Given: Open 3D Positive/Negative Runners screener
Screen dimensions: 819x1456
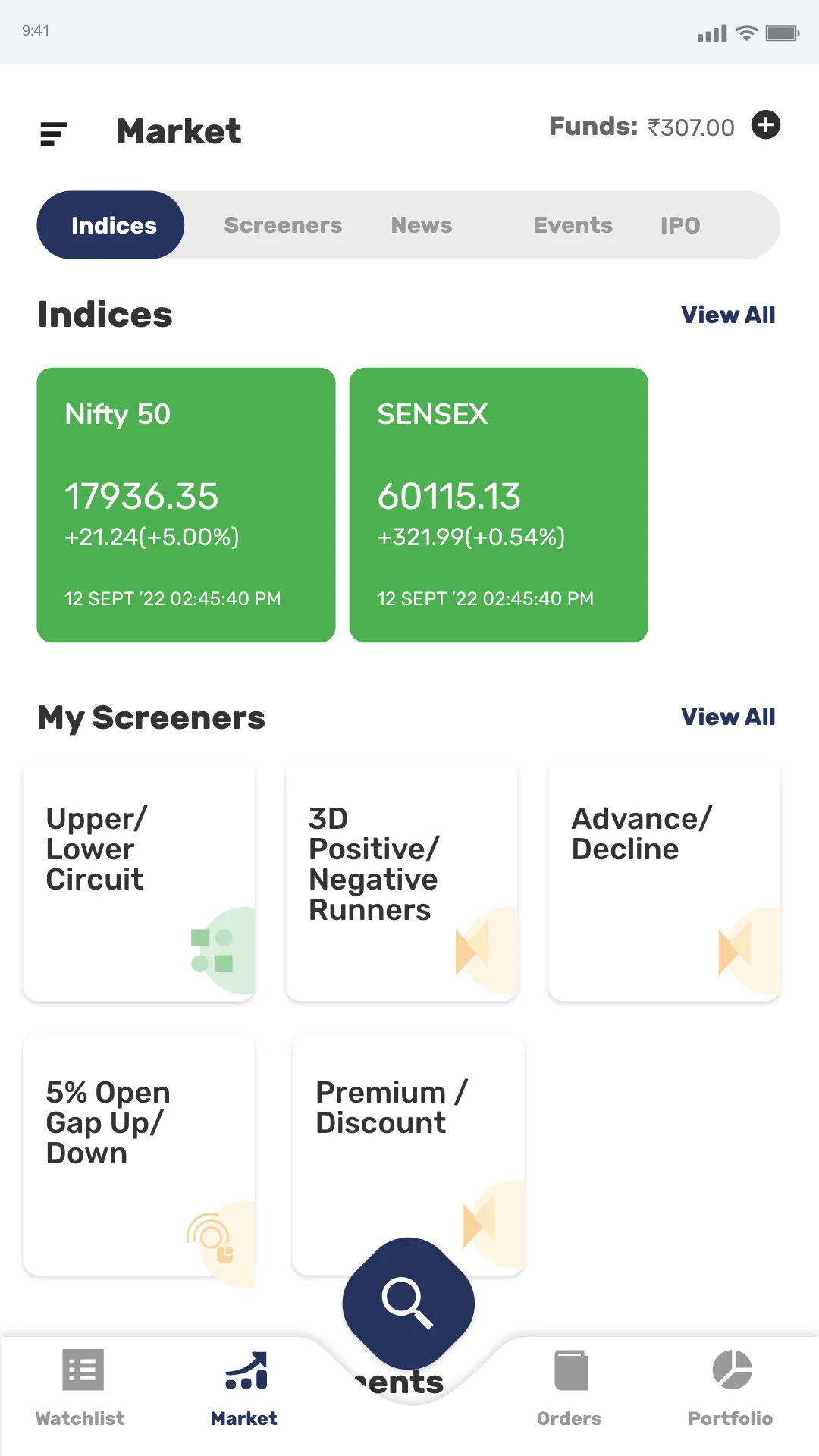Looking at the screenshot, I should click(402, 881).
